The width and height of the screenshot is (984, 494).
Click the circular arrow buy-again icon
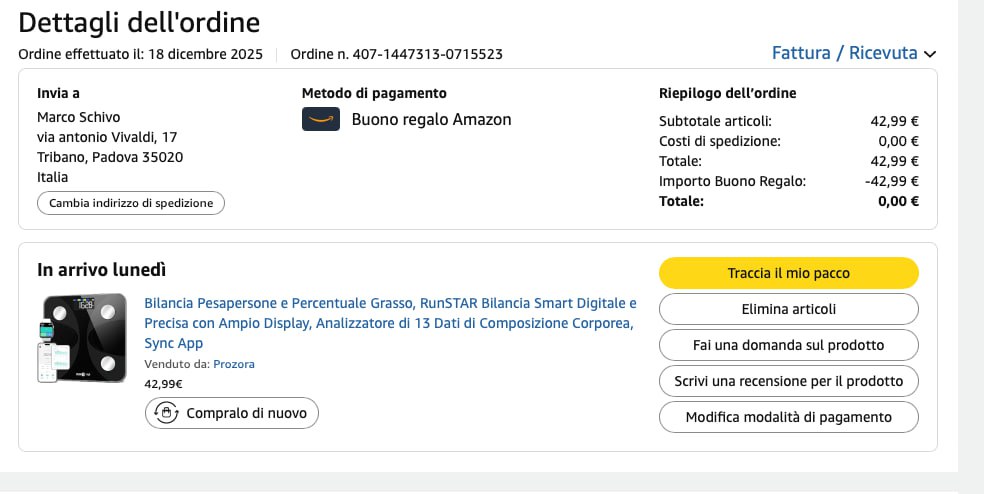[x=167, y=413]
